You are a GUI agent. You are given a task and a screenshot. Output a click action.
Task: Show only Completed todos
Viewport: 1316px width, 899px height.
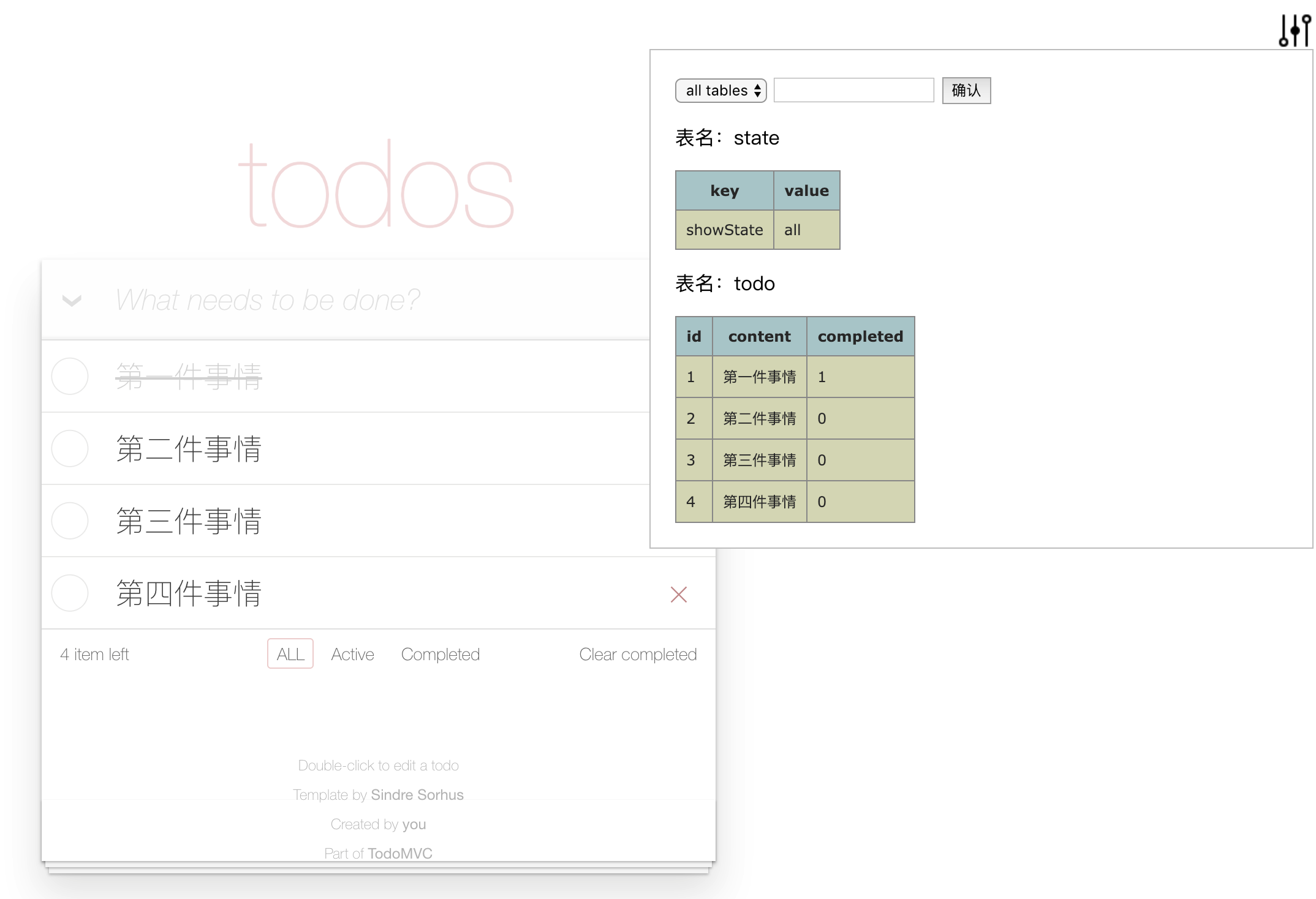point(440,654)
